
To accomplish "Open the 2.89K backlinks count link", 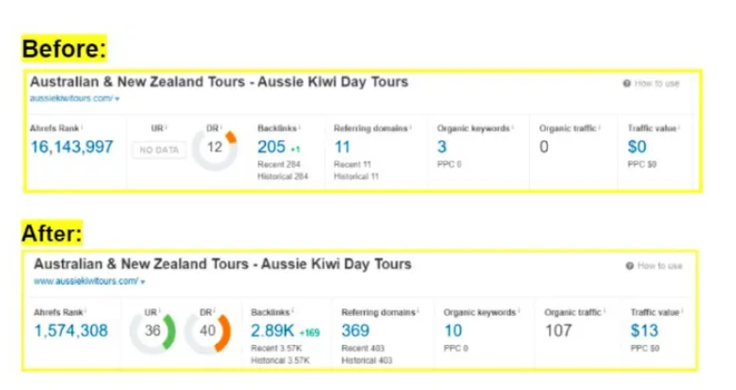I will 272,331.
